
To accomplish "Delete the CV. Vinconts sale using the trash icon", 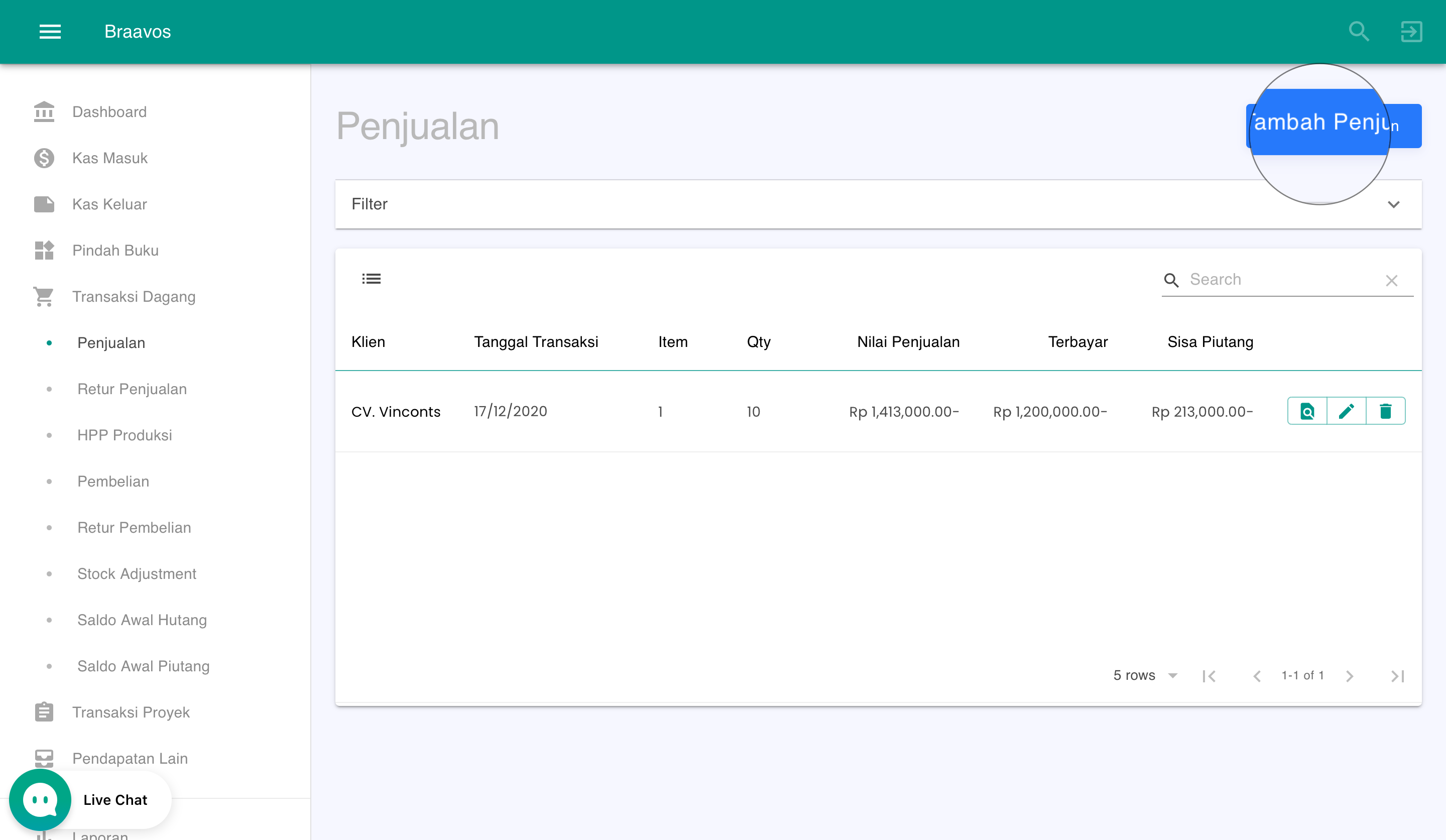I will point(1386,411).
